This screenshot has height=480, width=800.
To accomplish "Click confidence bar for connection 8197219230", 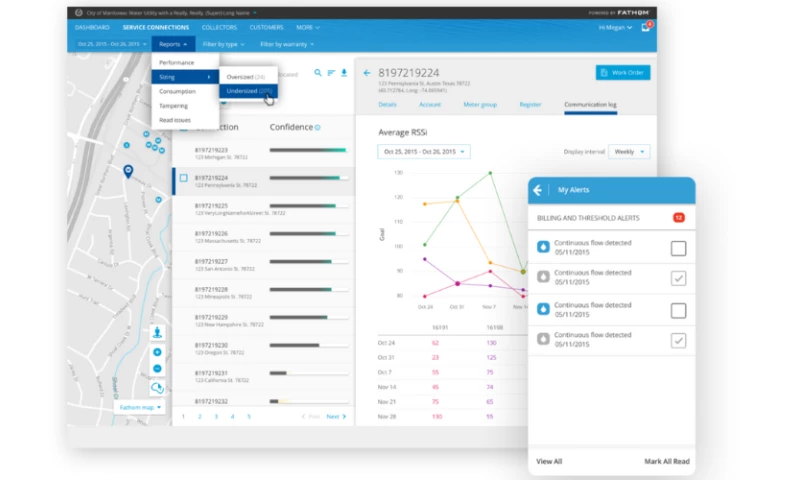I will 309,345.
